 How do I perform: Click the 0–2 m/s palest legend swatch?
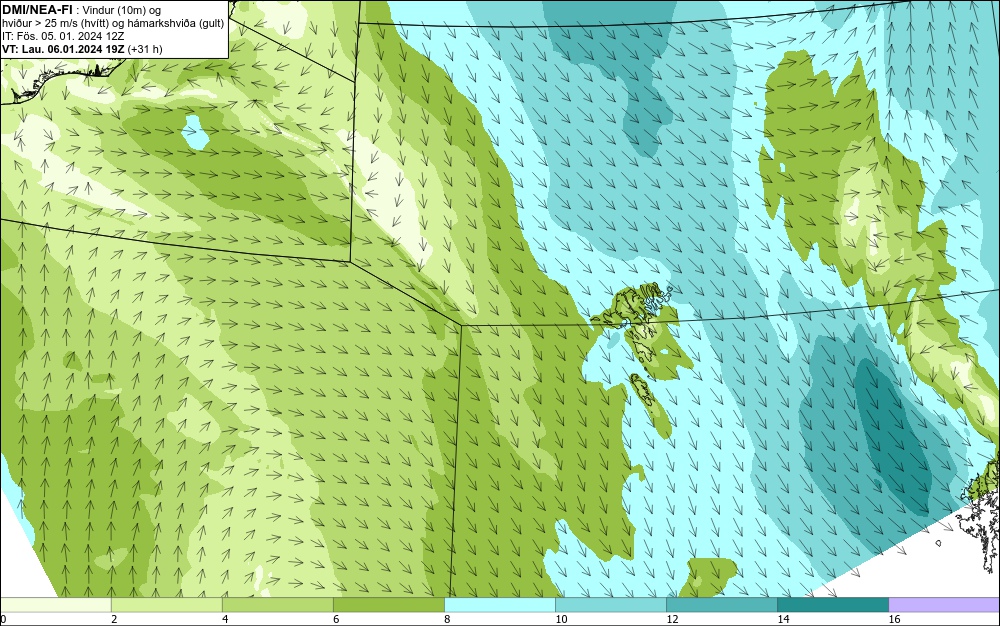coord(55,604)
